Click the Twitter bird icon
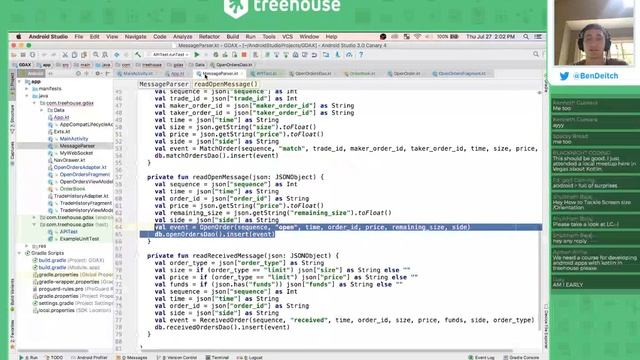Image resolution: width=640 pixels, height=360 pixels. pyautogui.click(x=564, y=76)
